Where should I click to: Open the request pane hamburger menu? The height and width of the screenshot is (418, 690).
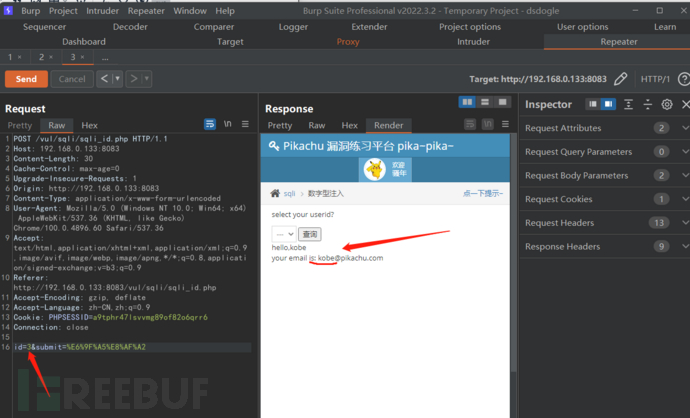pyautogui.click(x=245, y=125)
